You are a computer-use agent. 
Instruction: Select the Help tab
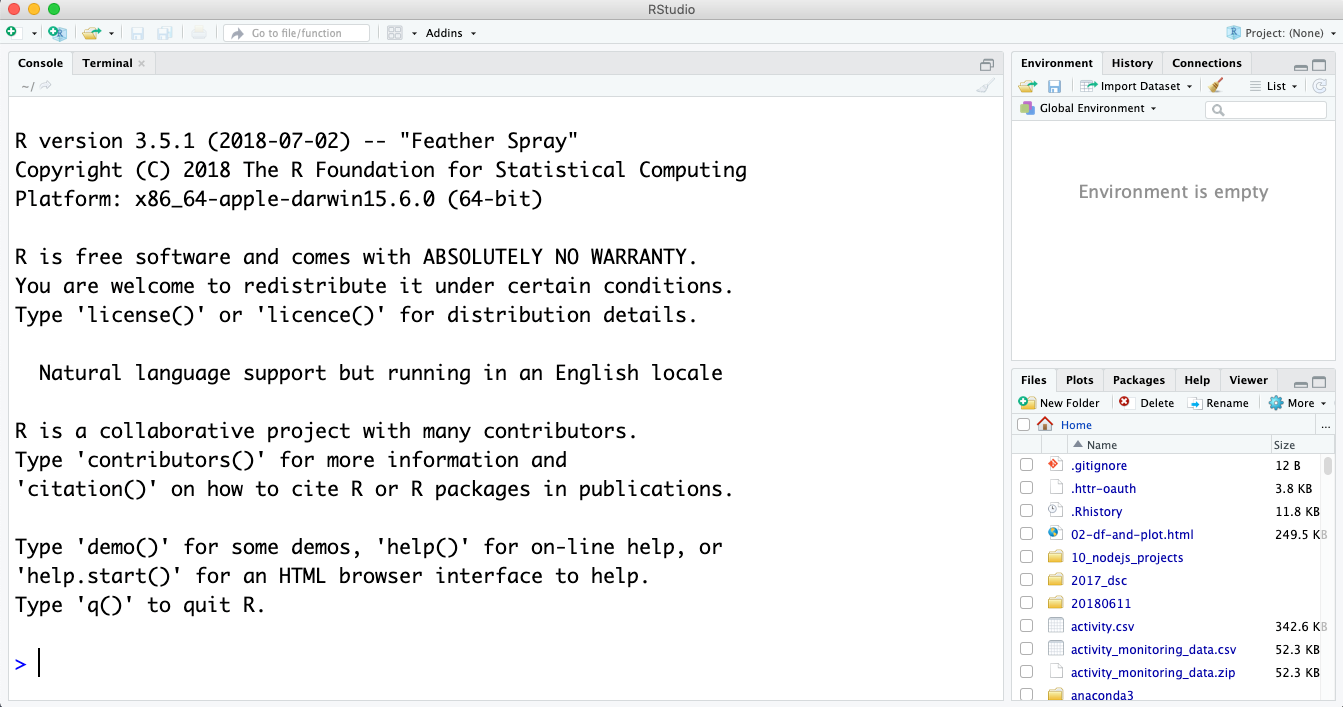click(1197, 380)
